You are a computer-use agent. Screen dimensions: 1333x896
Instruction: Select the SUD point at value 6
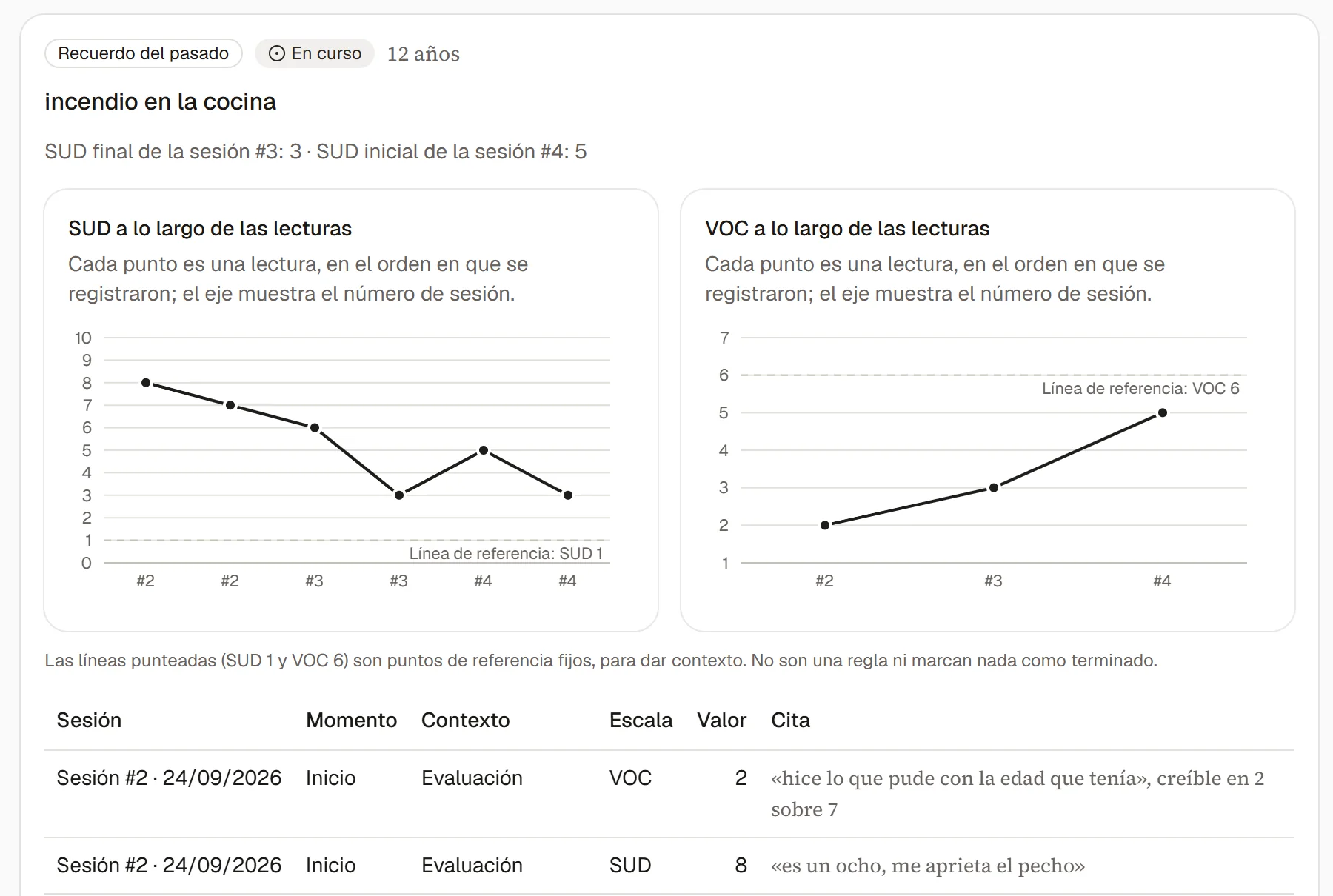[x=315, y=428]
